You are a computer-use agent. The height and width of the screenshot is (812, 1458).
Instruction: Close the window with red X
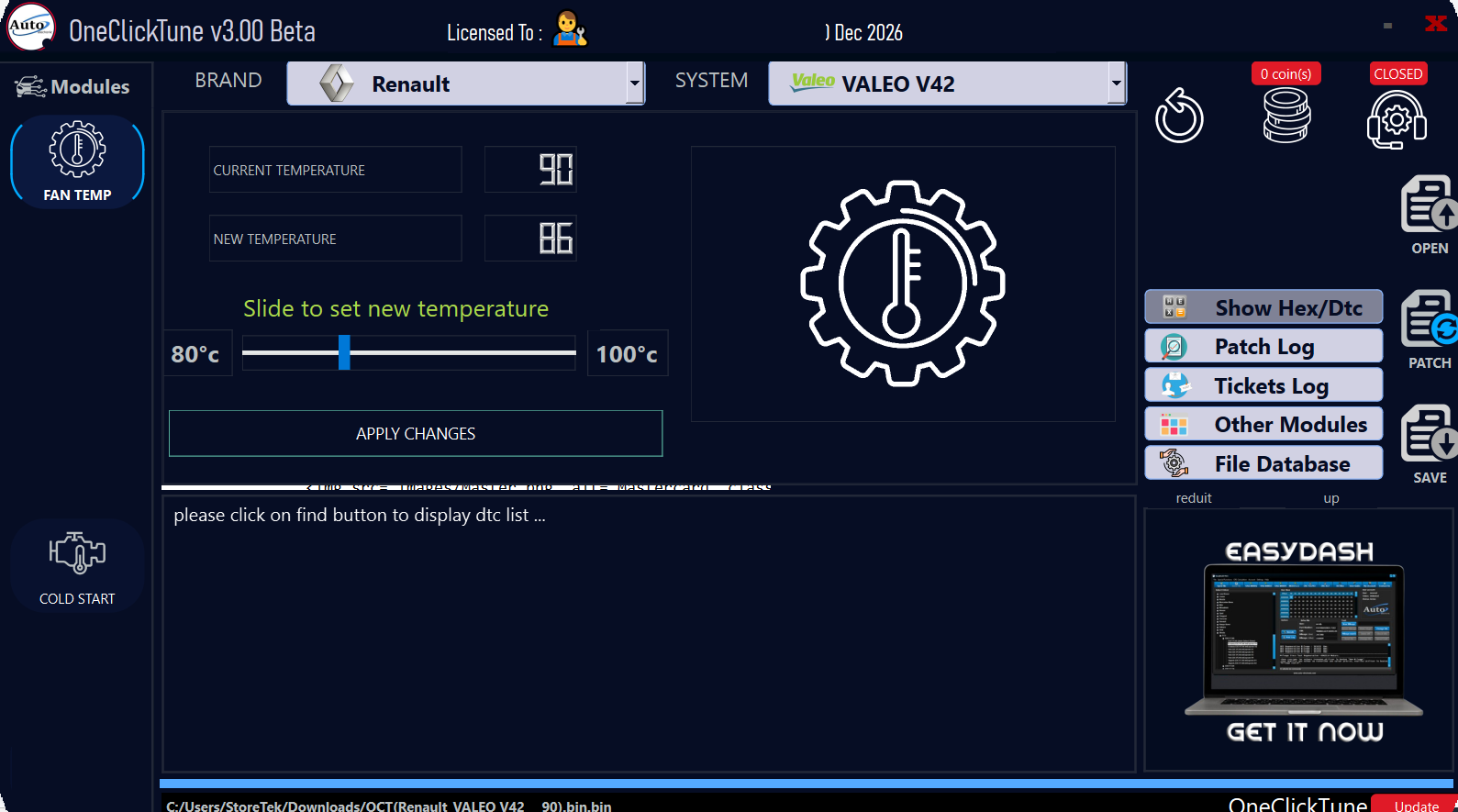1436,24
